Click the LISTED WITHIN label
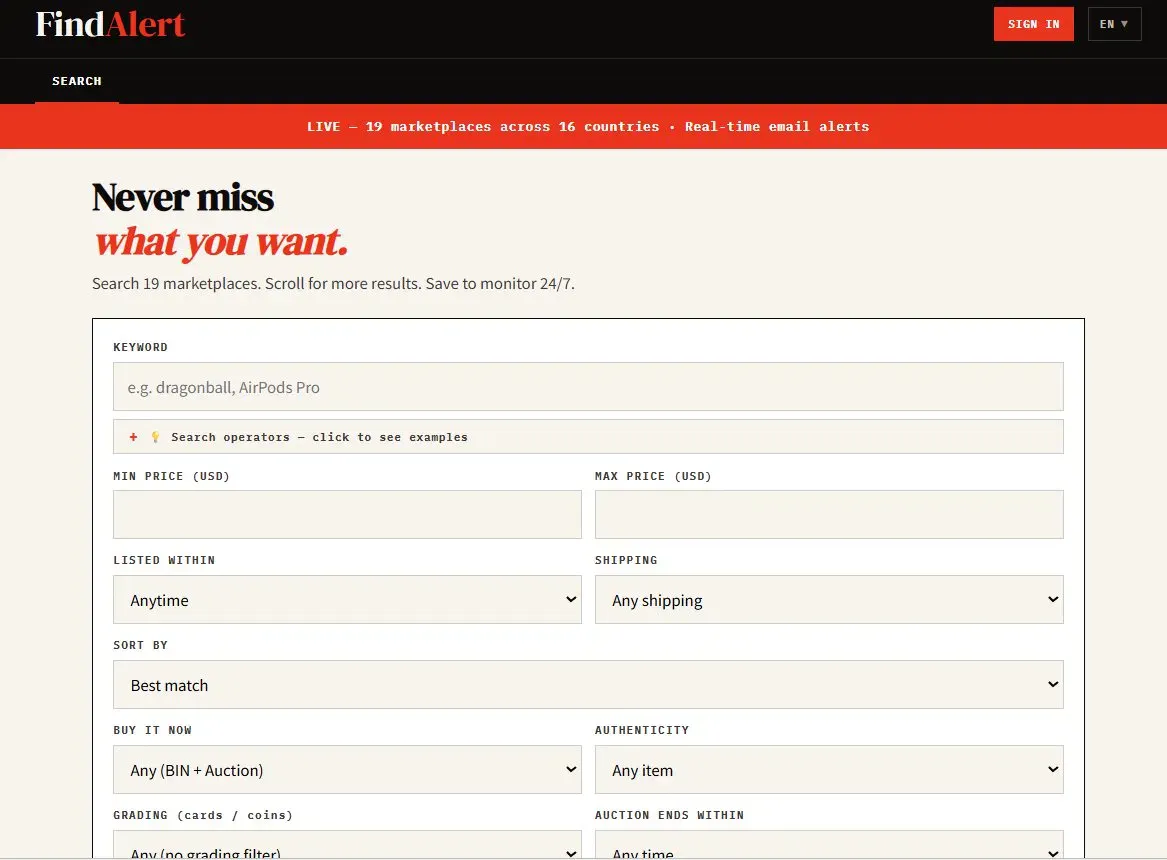Viewport: 1167px width, 860px height. tap(164, 560)
